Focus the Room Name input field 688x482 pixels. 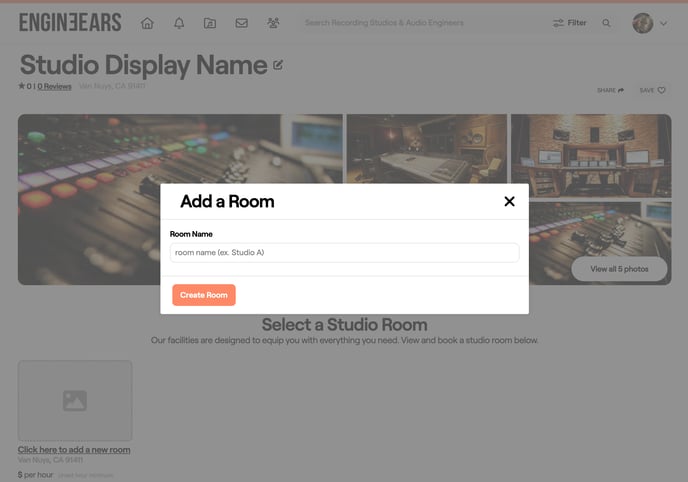[344, 253]
